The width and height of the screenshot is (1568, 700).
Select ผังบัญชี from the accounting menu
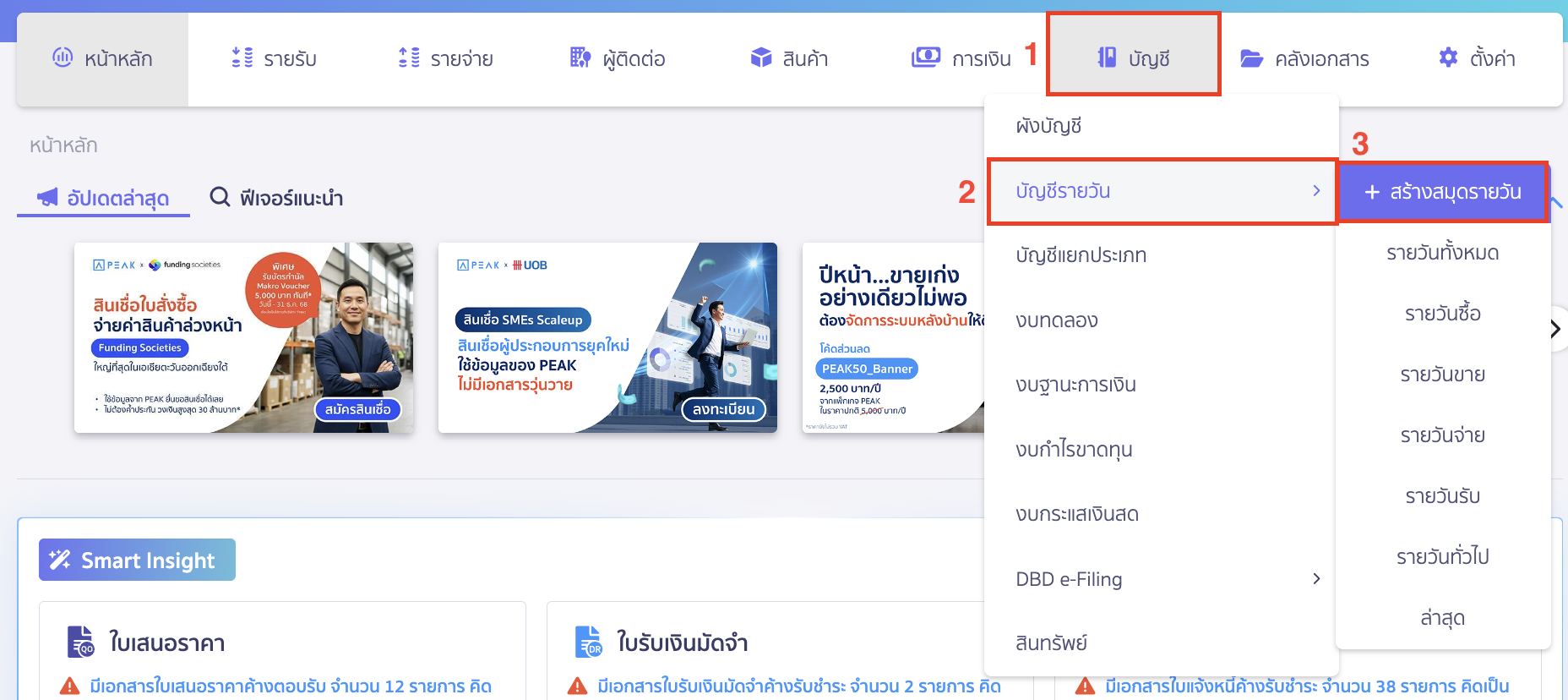(1048, 126)
